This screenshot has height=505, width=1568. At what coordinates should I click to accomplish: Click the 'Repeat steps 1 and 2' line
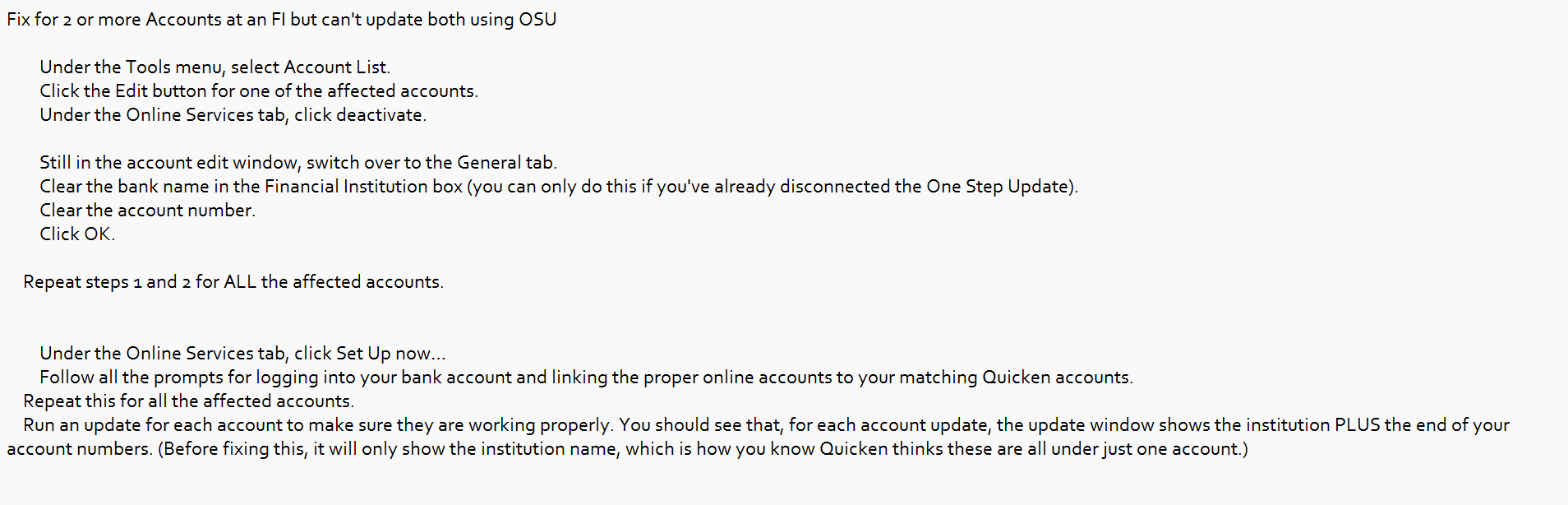point(233,282)
